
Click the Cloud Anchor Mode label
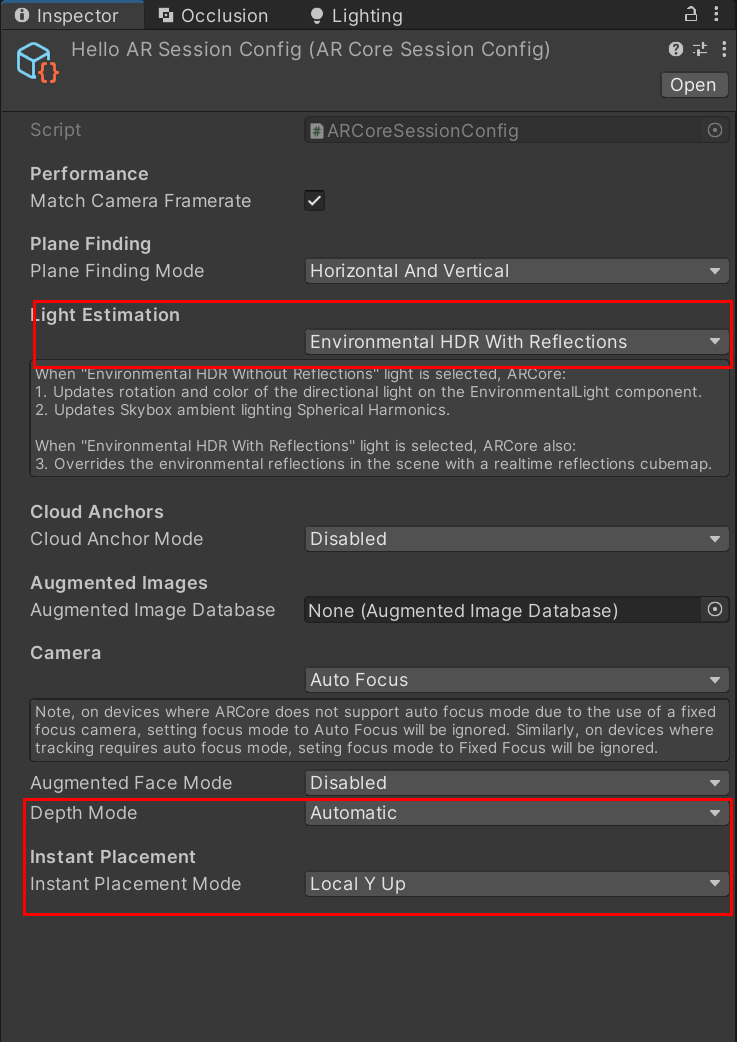[116, 539]
